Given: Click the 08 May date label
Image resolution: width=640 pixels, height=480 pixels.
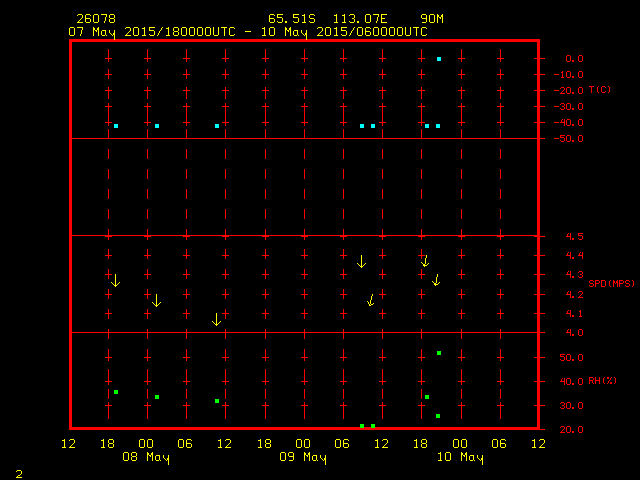Looking at the screenshot, I should (146, 458).
